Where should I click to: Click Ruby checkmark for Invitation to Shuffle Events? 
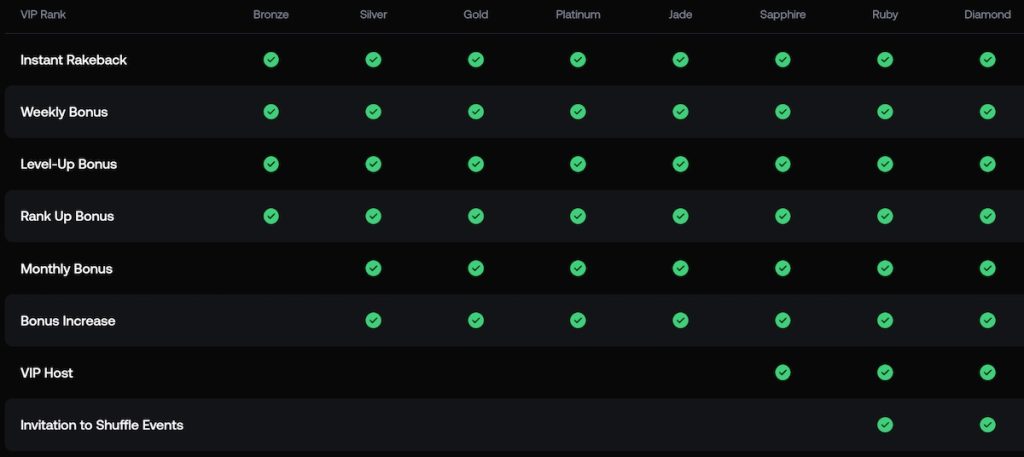coord(885,425)
